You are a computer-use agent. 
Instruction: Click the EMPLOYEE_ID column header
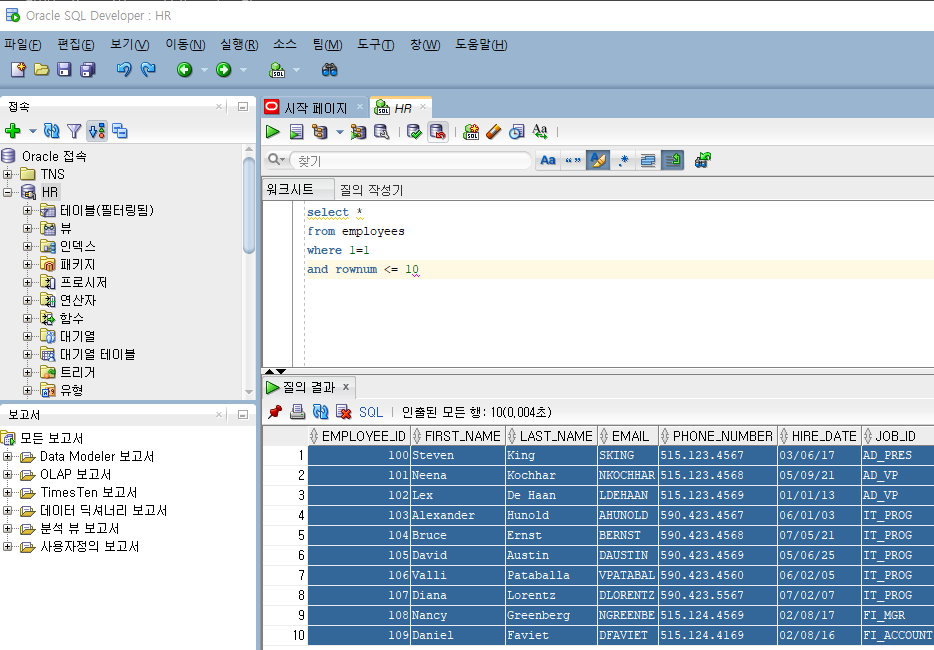click(359, 436)
